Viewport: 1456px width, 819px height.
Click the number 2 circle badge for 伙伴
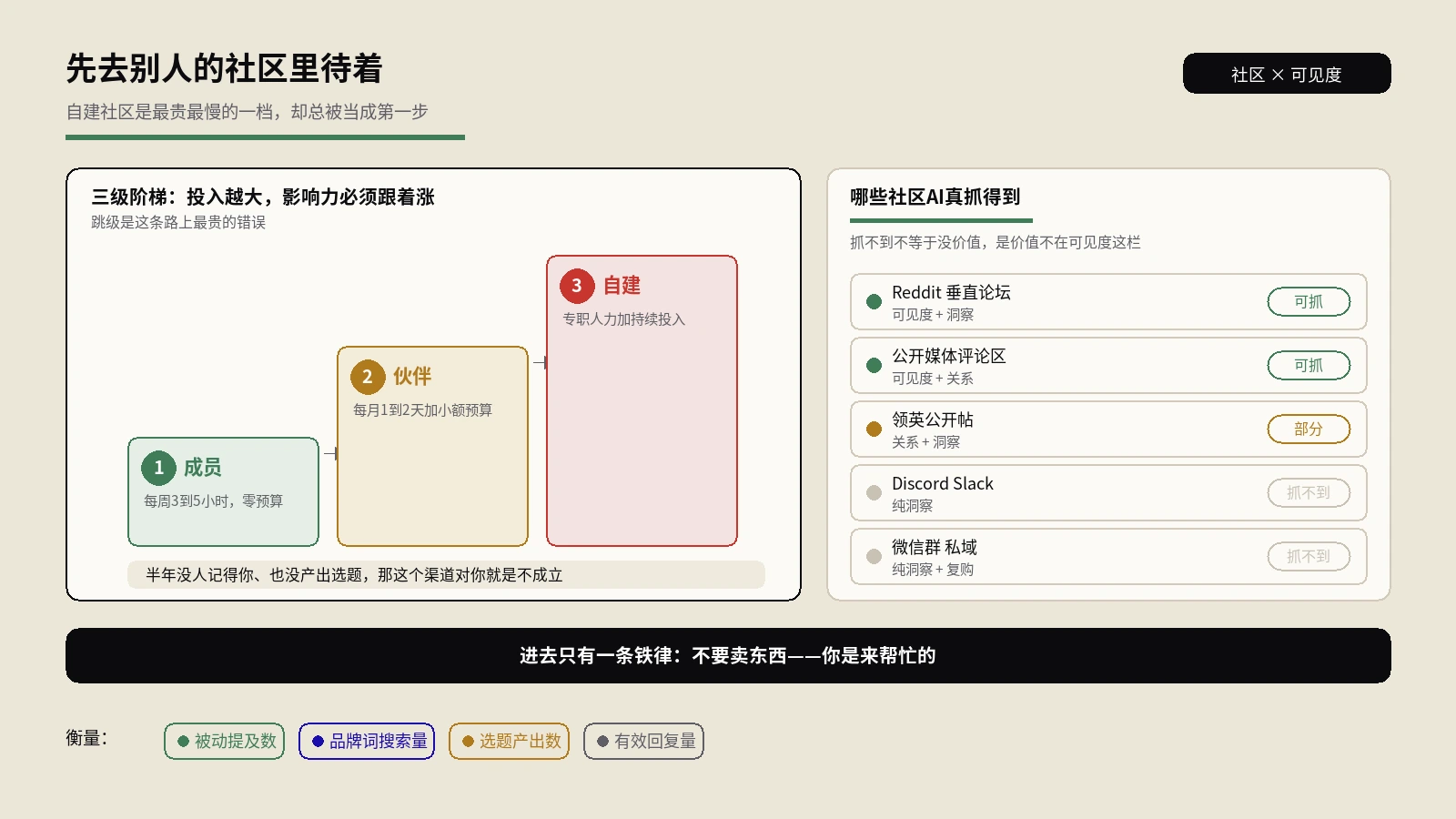368,377
